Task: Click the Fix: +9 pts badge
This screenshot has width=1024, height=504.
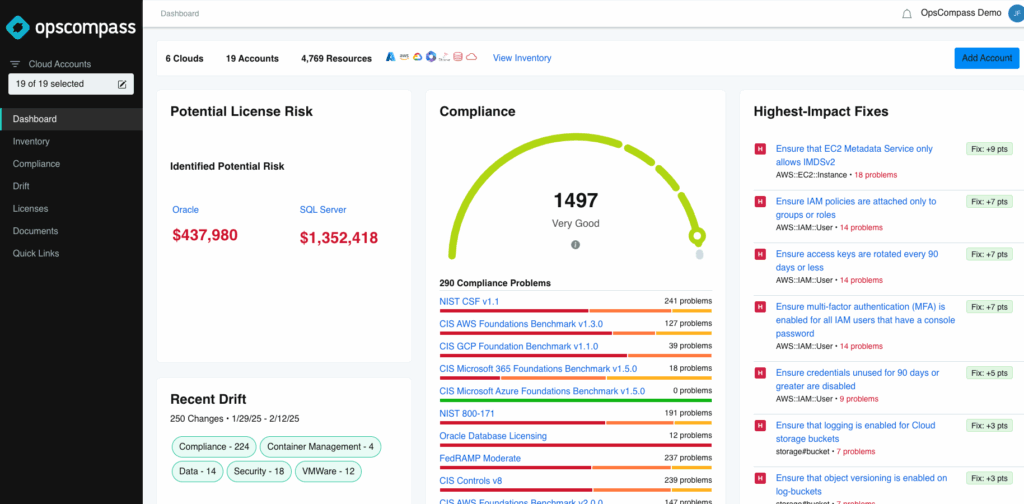Action: click(989, 150)
